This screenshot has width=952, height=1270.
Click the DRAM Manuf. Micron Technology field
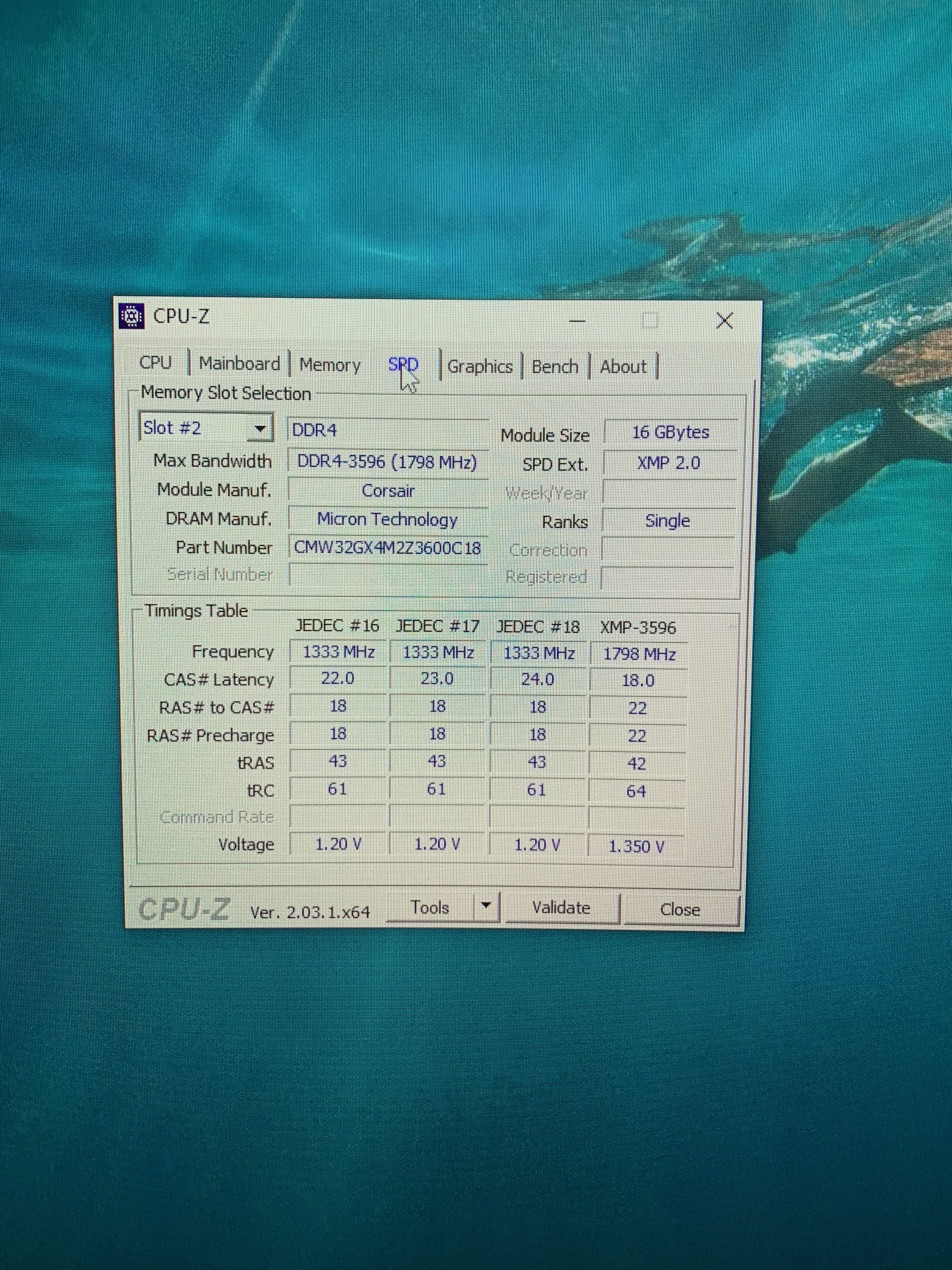point(387,519)
